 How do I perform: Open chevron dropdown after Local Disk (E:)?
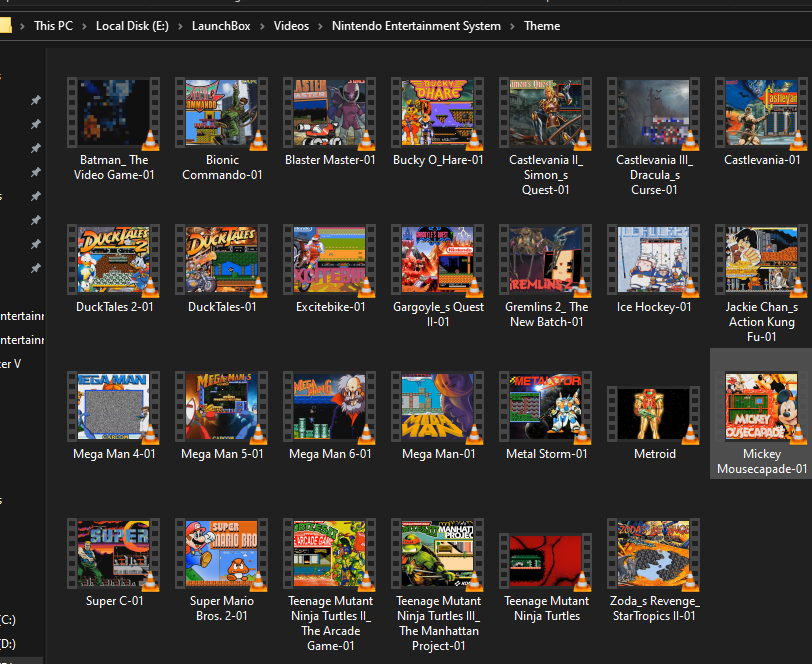[x=180, y=26]
